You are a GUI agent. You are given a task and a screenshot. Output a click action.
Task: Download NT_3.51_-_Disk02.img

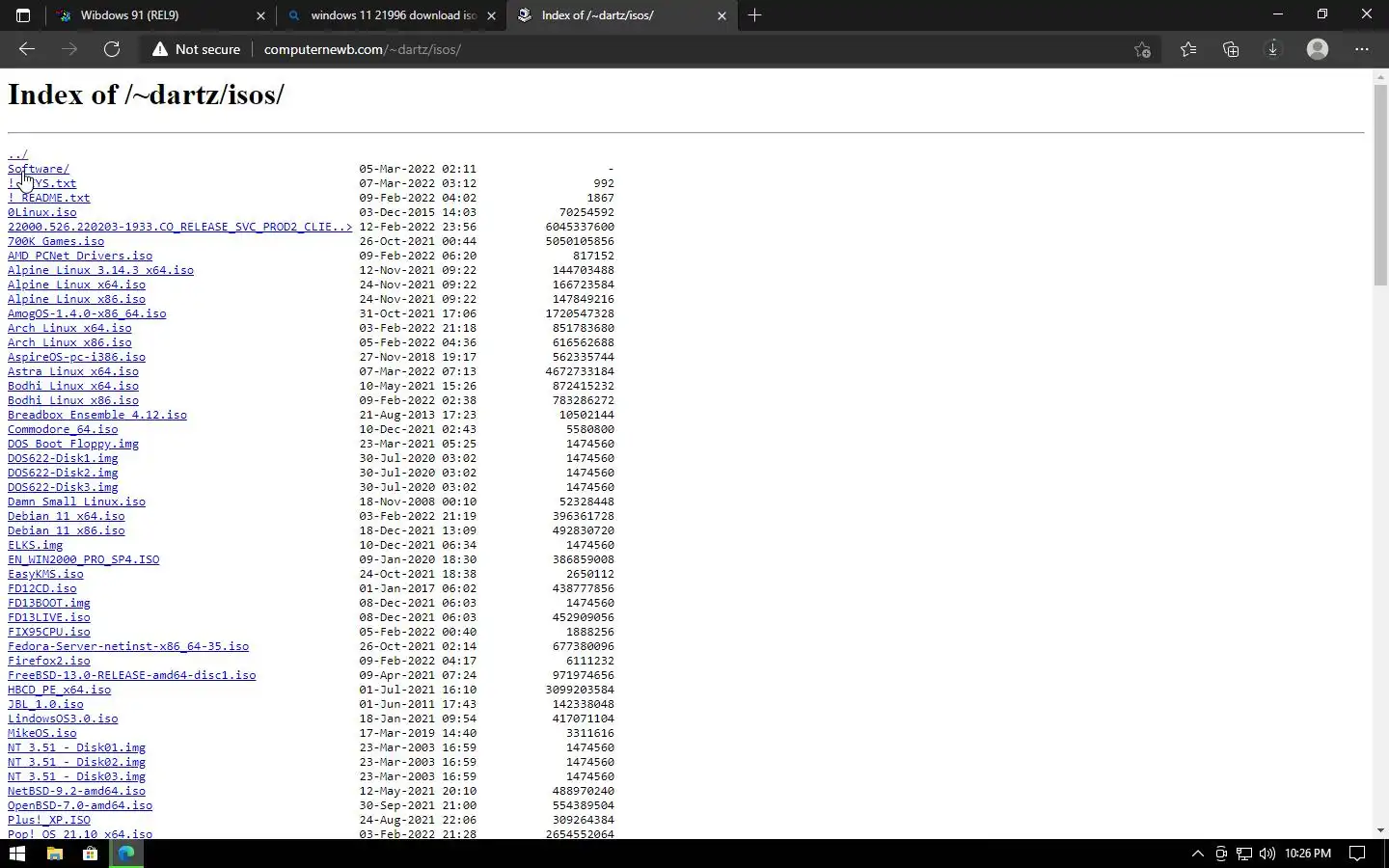click(x=77, y=762)
